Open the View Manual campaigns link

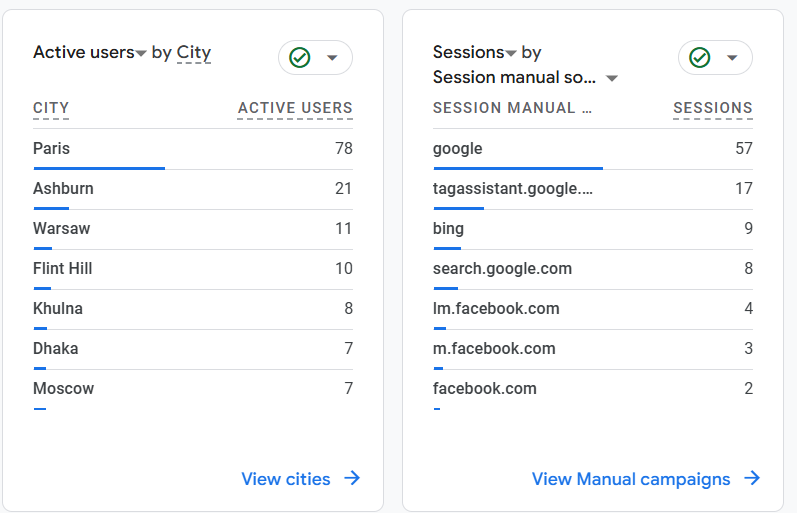click(x=631, y=479)
